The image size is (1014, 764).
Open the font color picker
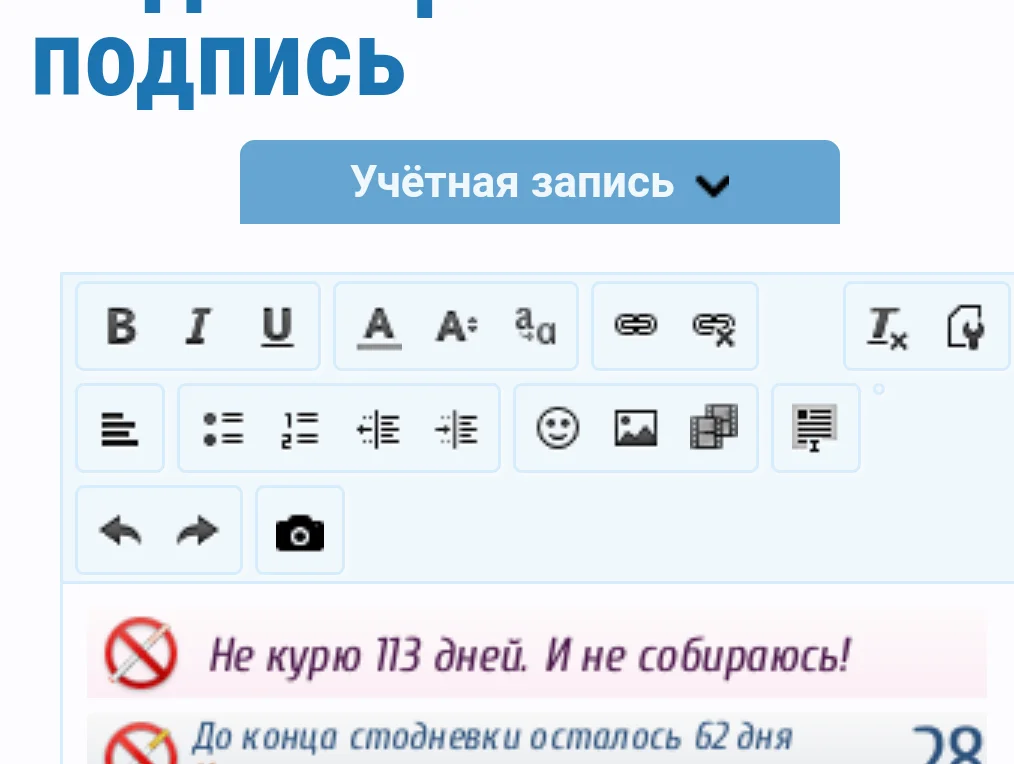click(379, 327)
